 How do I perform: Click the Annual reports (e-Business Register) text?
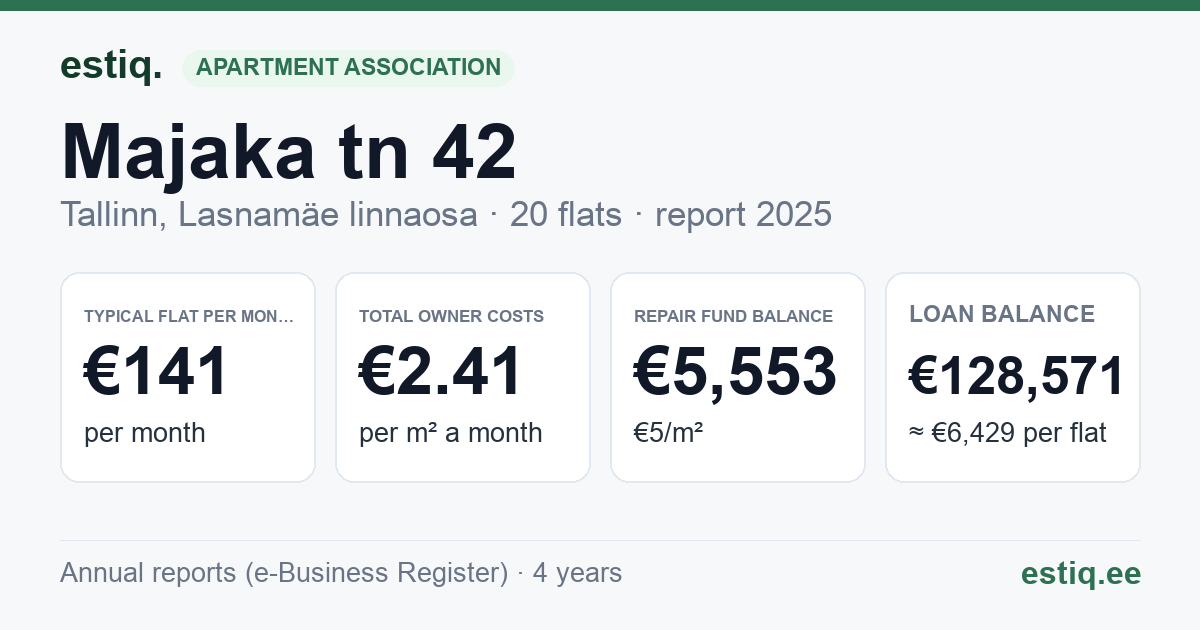pos(284,573)
